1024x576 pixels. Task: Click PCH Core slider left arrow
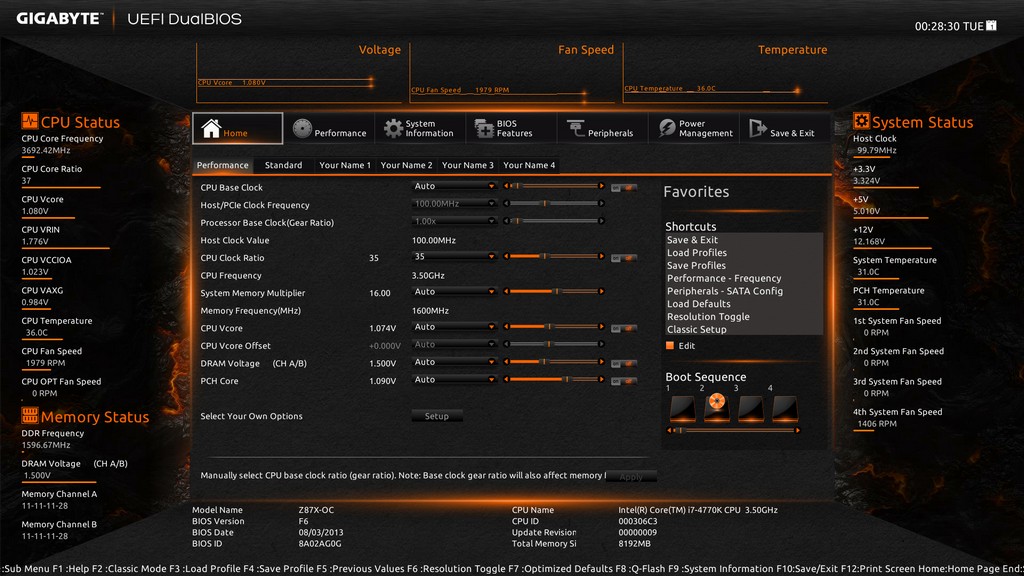pyautogui.click(x=506, y=379)
